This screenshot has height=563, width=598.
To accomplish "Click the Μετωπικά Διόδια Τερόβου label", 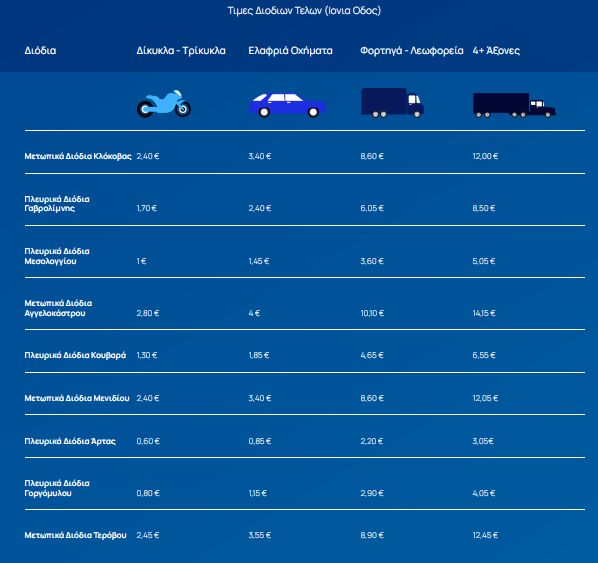I will 75,535.
